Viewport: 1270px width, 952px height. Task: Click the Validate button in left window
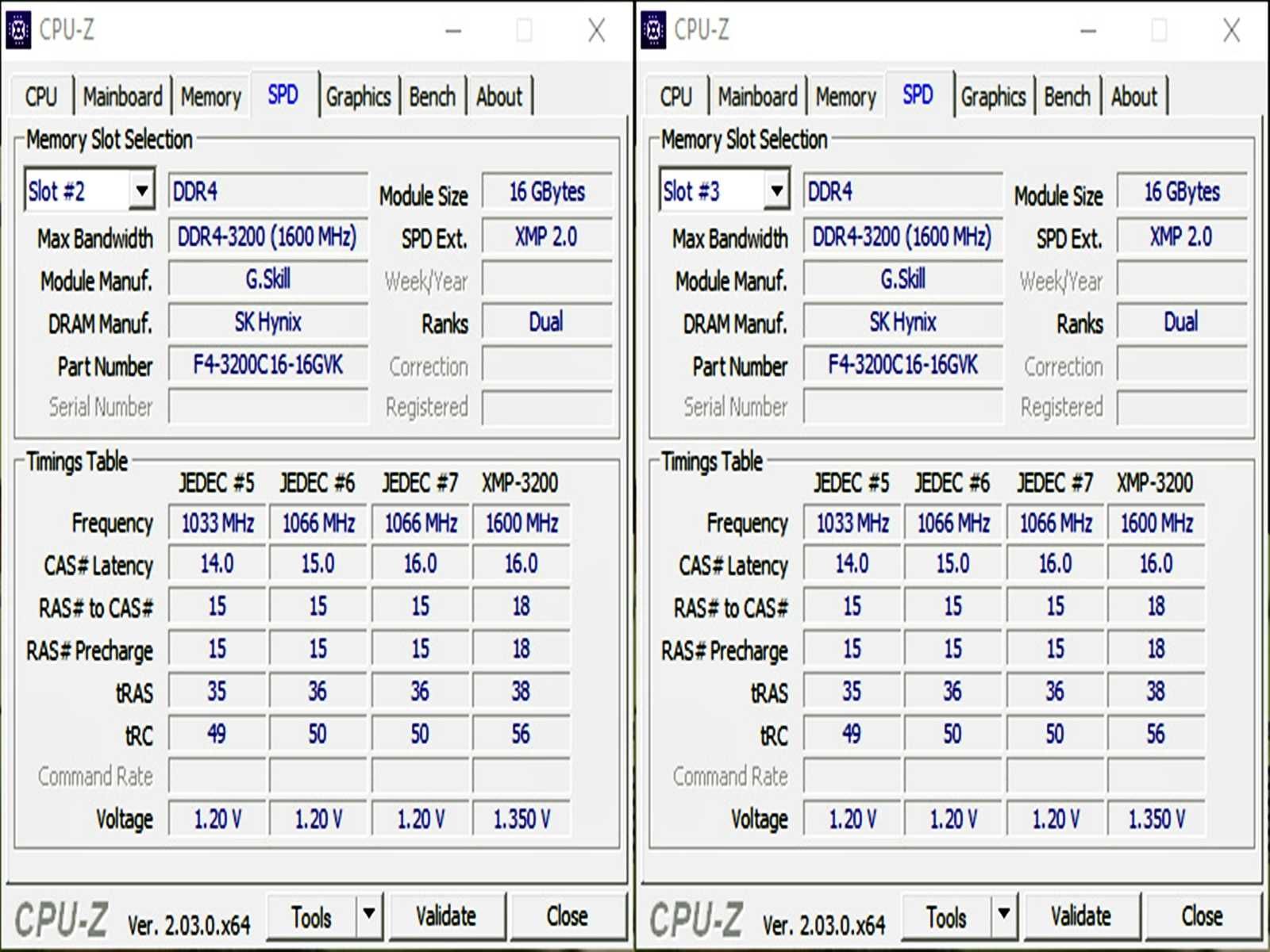point(447,916)
